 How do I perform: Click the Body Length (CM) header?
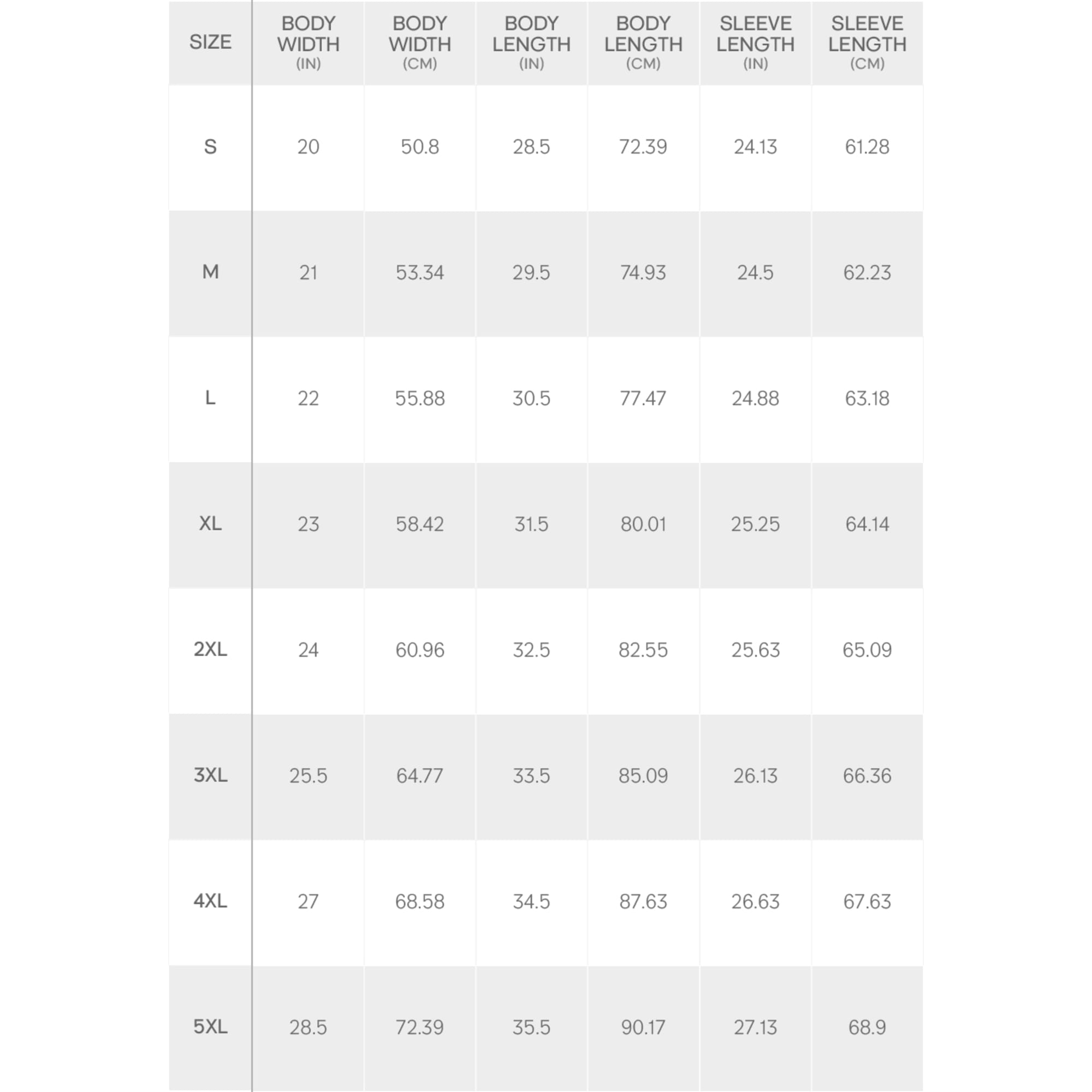(x=643, y=43)
